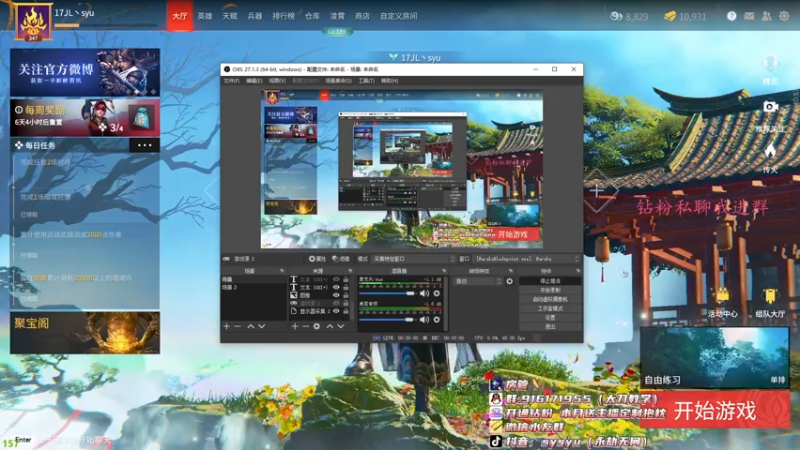Open the 麦克风/Aux gear settings in mixer
800x450 pixels.
tap(437, 293)
